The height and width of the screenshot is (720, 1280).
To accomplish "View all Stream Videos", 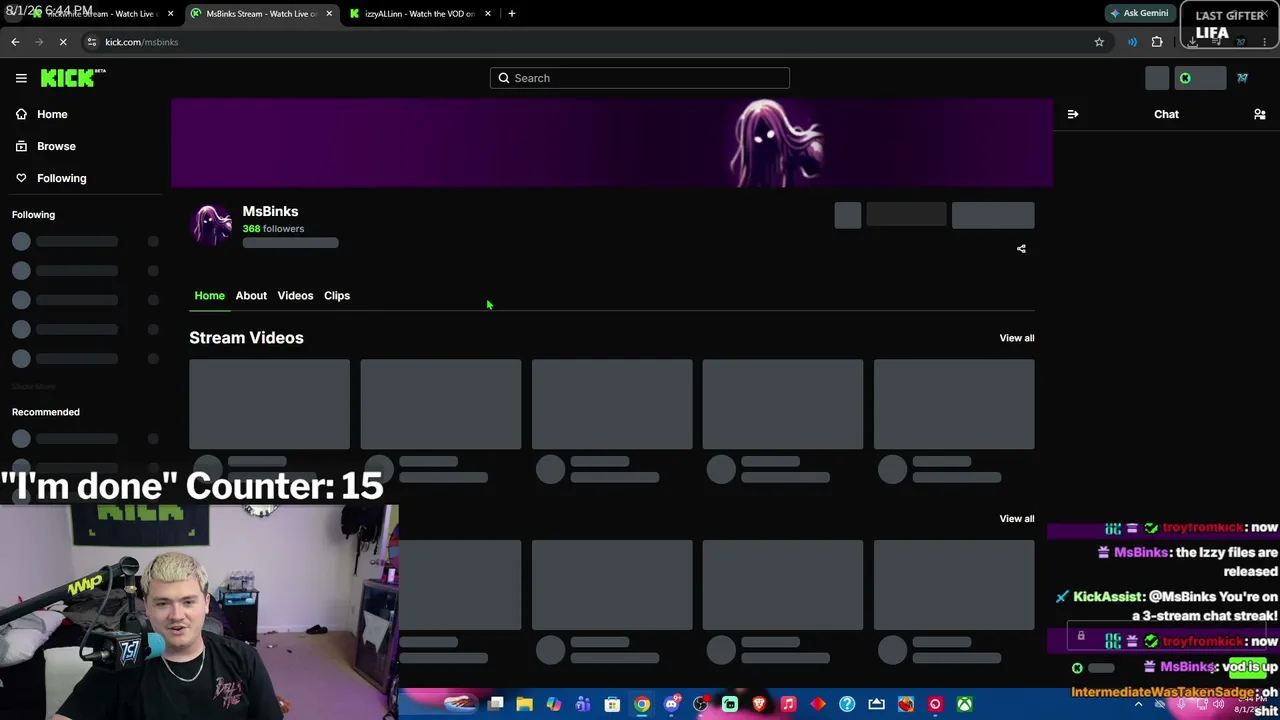I will [1017, 338].
